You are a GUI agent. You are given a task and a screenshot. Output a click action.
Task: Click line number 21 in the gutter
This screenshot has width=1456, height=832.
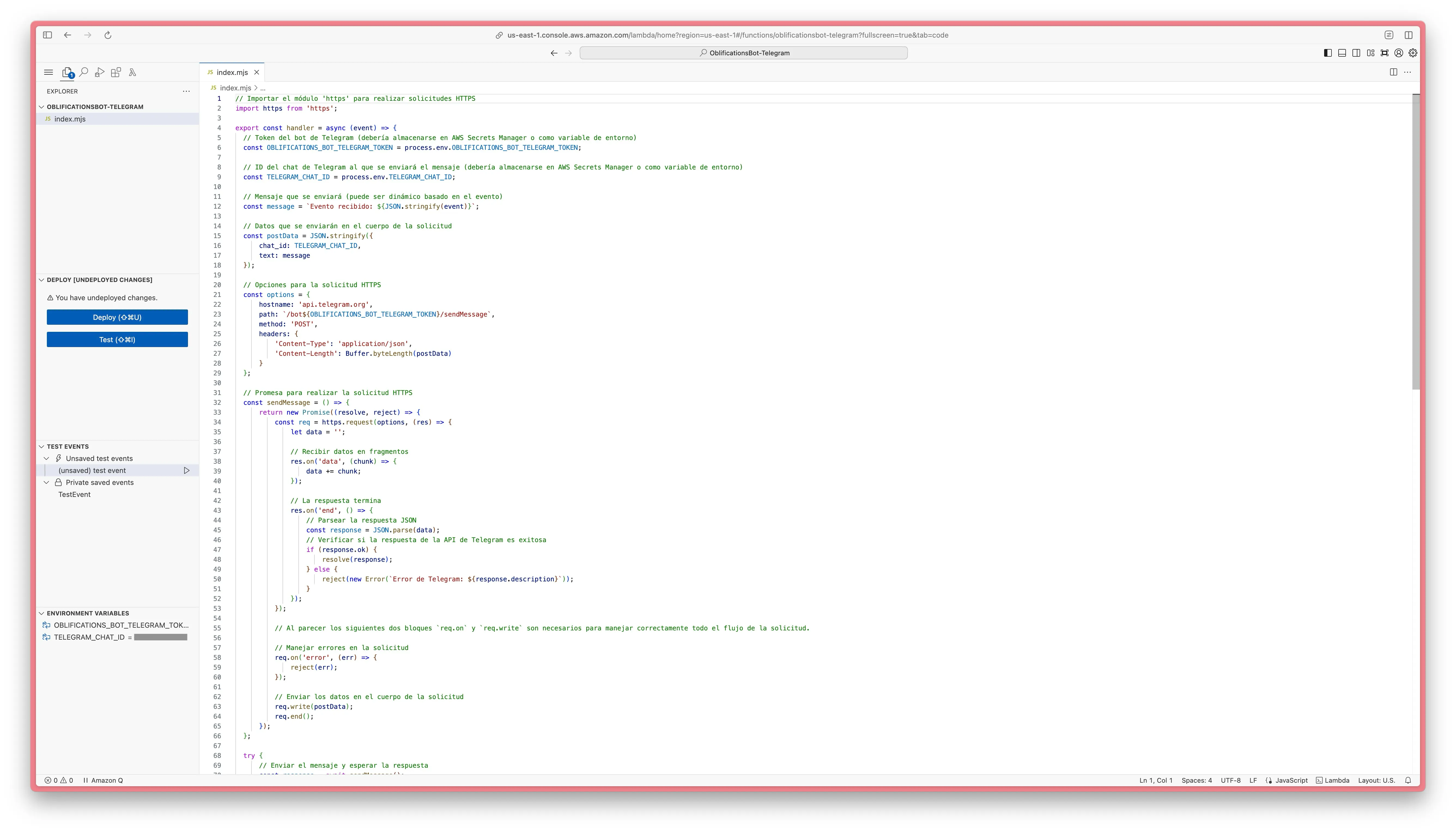[x=217, y=295]
